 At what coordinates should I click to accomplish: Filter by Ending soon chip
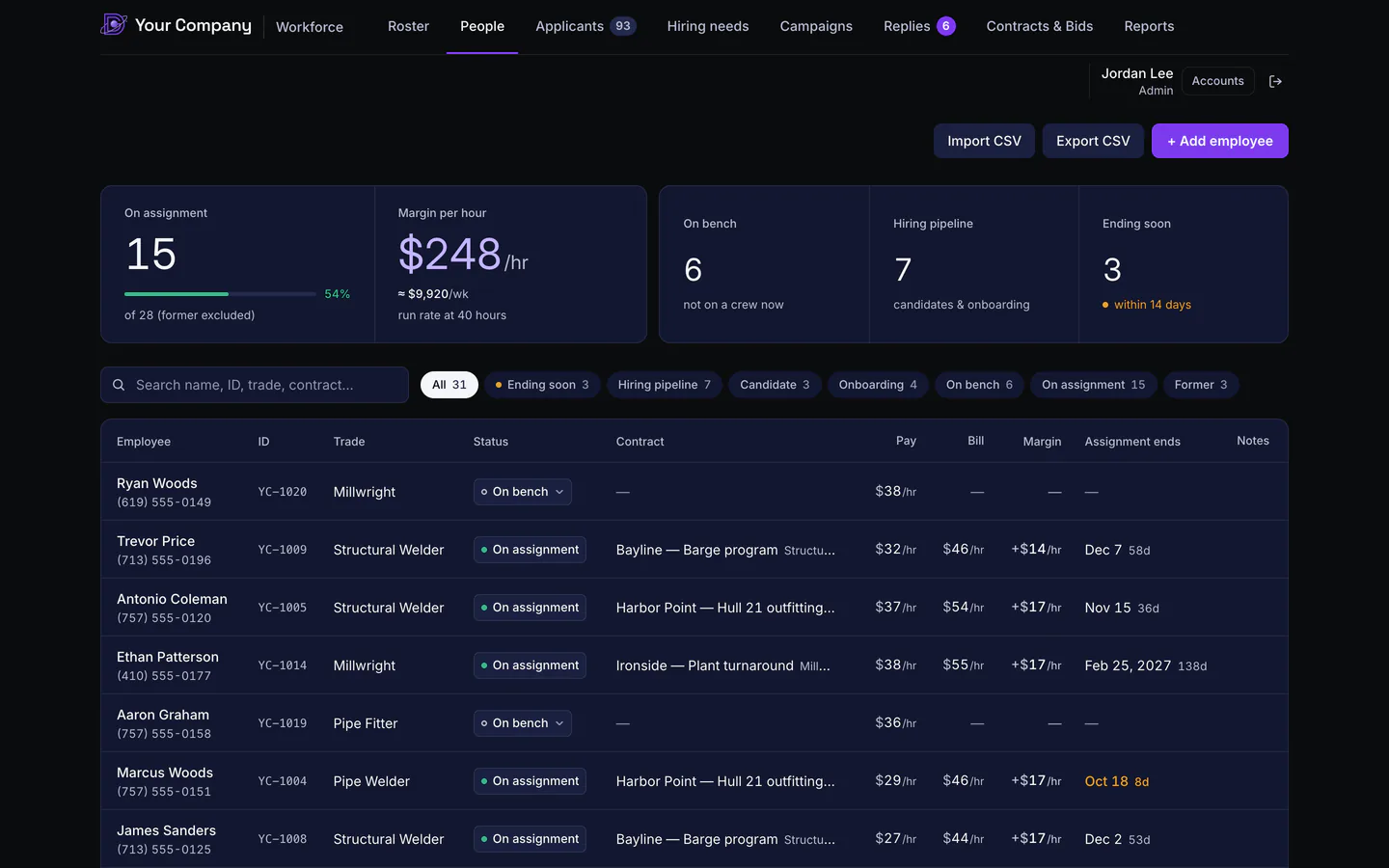[x=542, y=385]
